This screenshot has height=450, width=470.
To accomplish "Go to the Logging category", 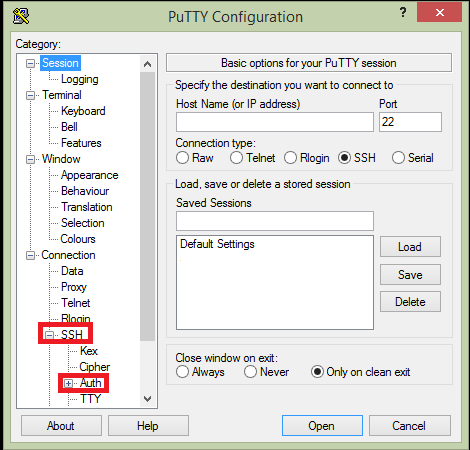I will (x=80, y=79).
